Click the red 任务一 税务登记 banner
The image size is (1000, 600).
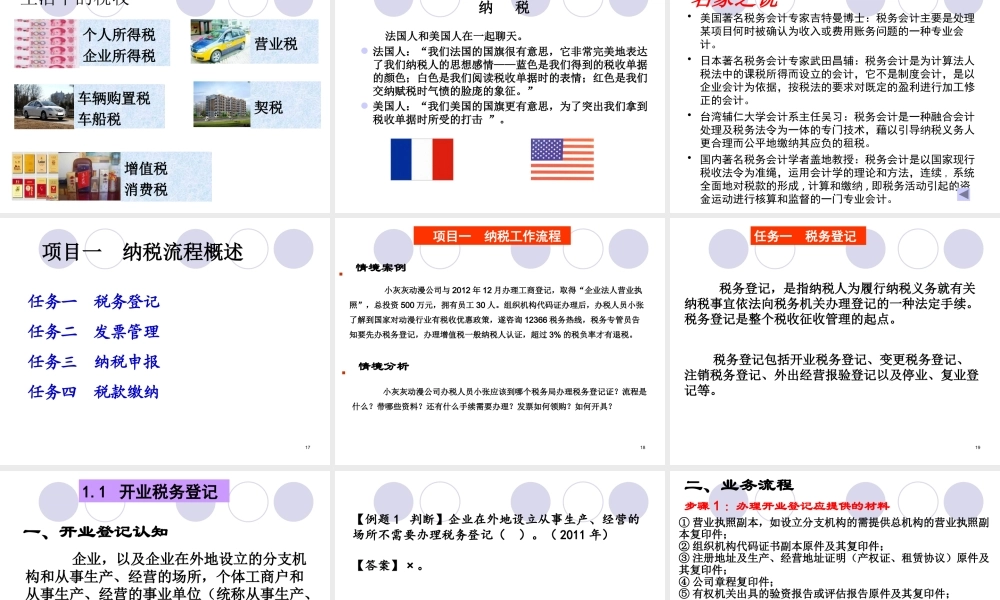808,236
